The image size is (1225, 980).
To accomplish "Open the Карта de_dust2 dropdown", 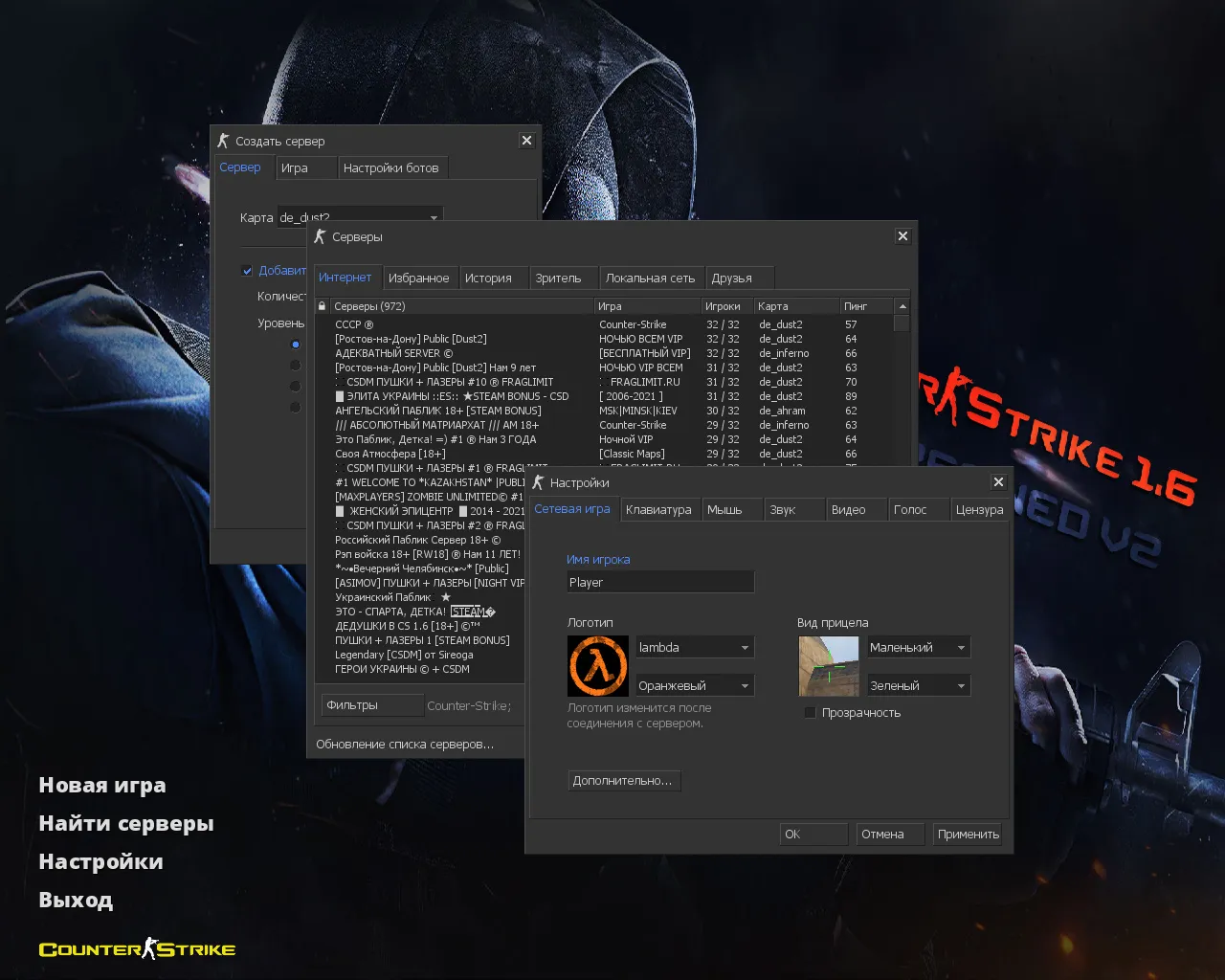I will point(434,217).
